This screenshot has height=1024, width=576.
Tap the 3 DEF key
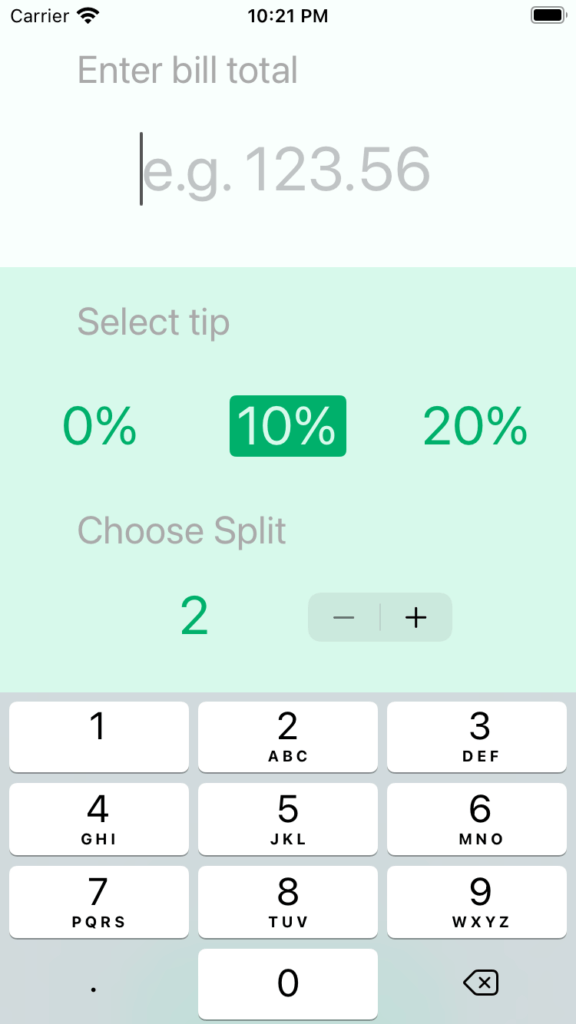click(x=477, y=737)
